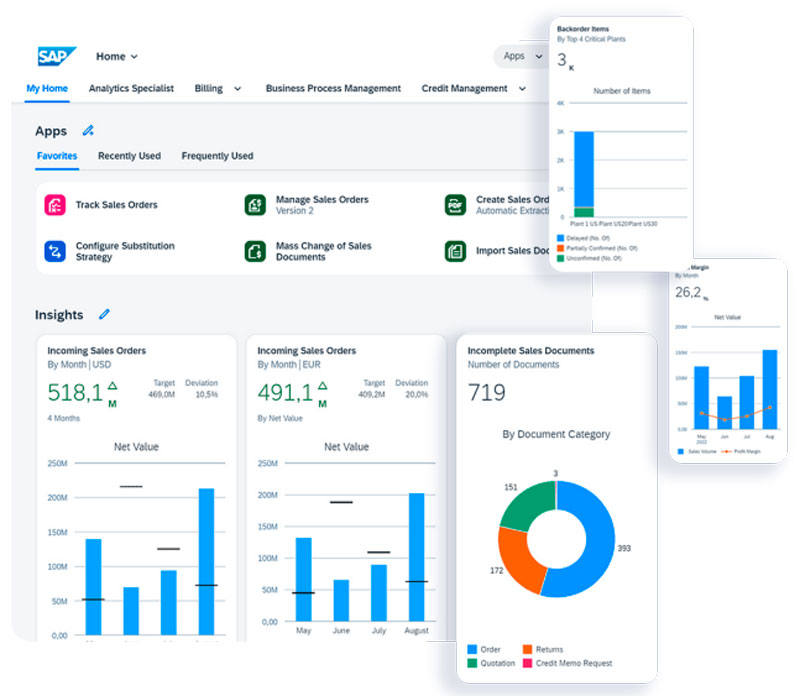This screenshot has width=800, height=696.
Task: Click the Configure Substitution Strategy icon
Action: [54, 251]
